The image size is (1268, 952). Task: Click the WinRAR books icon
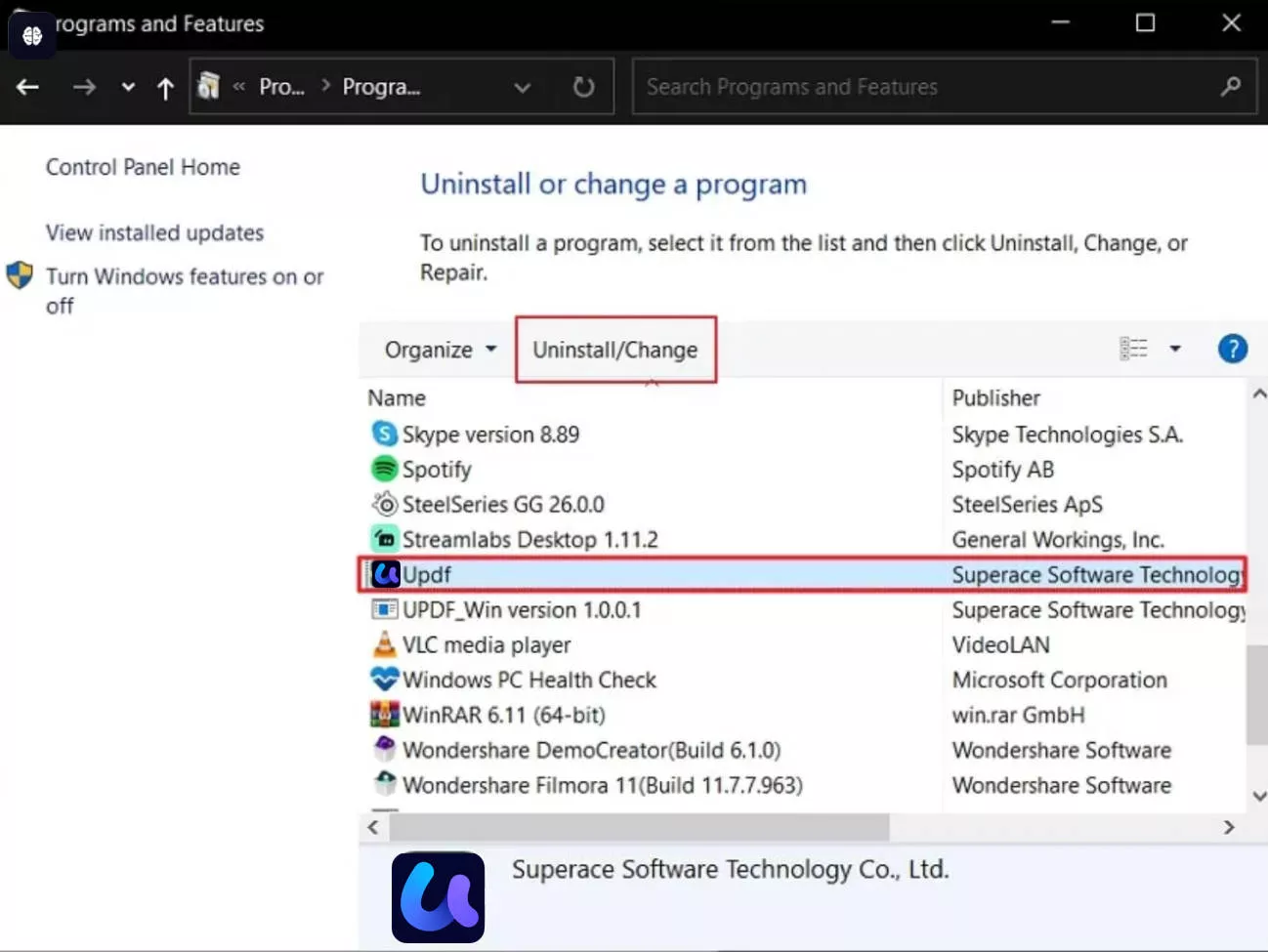point(384,714)
